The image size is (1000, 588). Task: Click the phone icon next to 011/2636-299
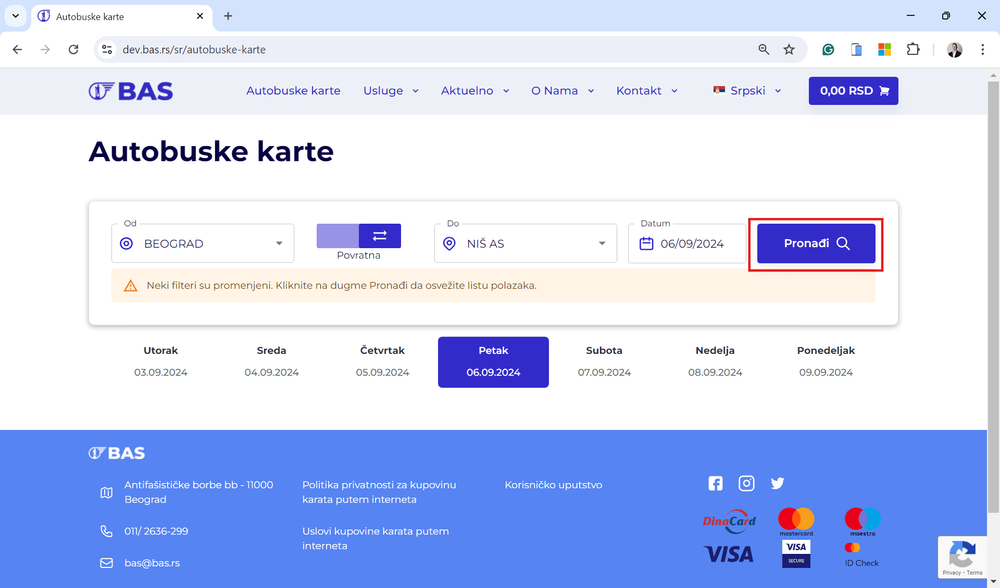click(x=105, y=531)
